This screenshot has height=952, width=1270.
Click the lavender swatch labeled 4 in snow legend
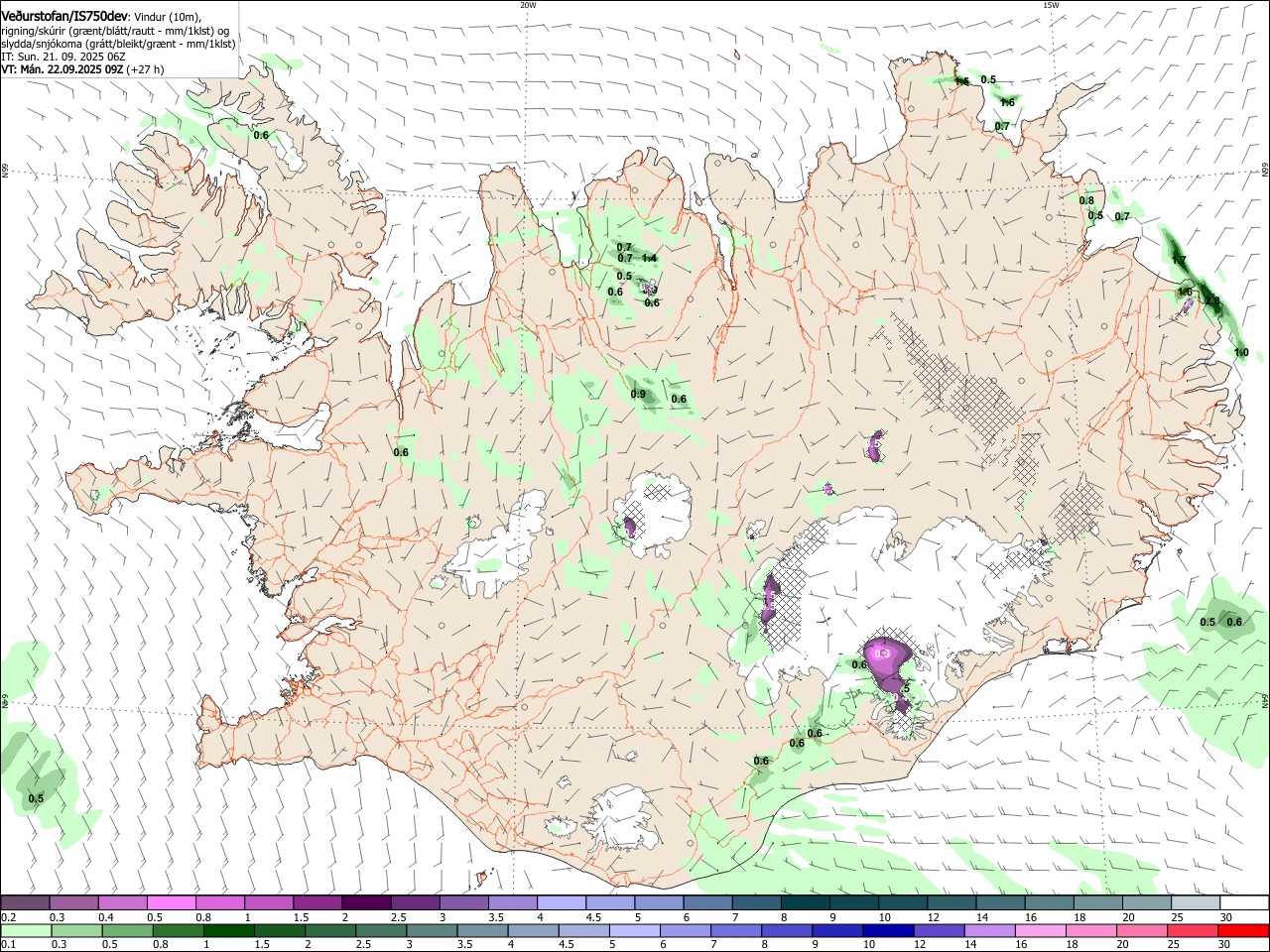tap(561, 902)
